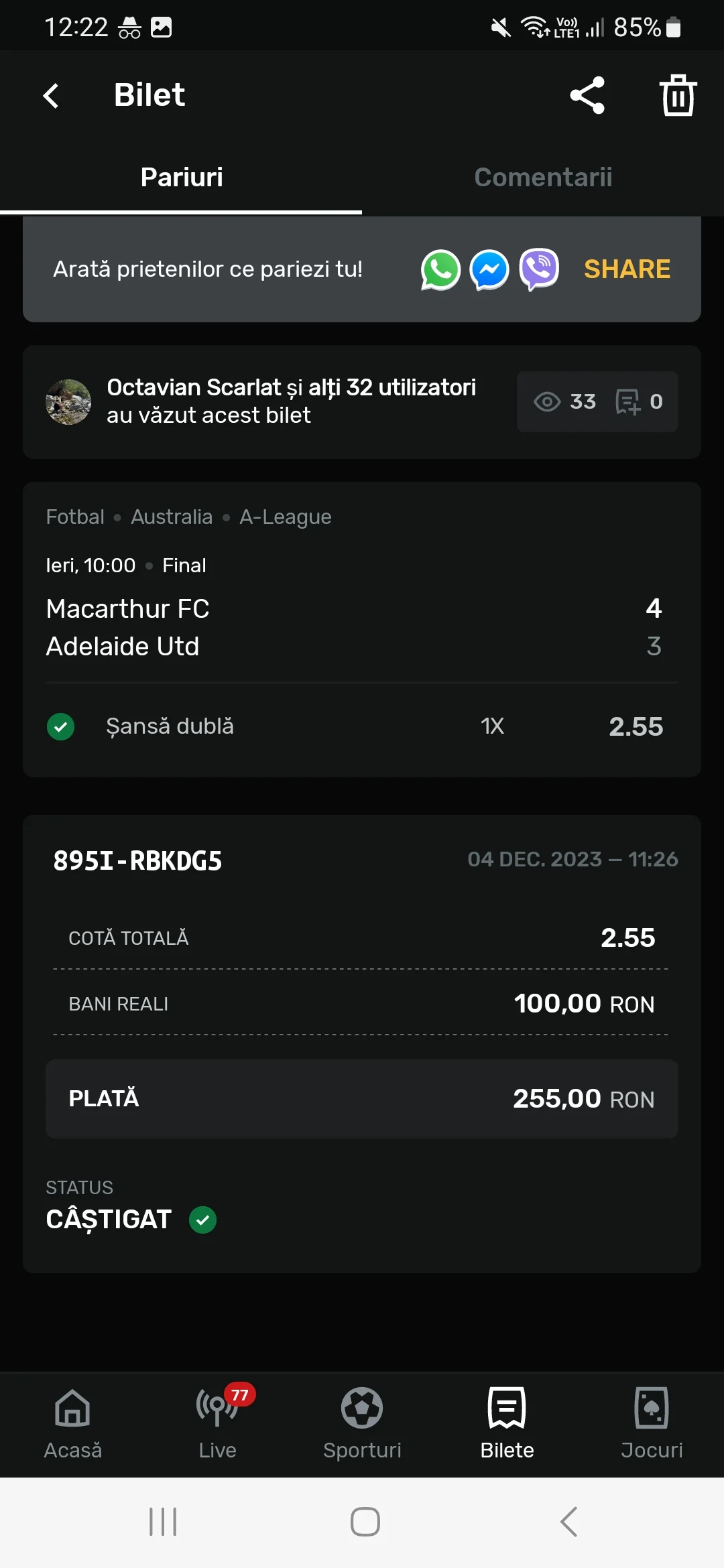Select the Pariuri tab
This screenshot has height=1568, width=724.
(x=182, y=178)
